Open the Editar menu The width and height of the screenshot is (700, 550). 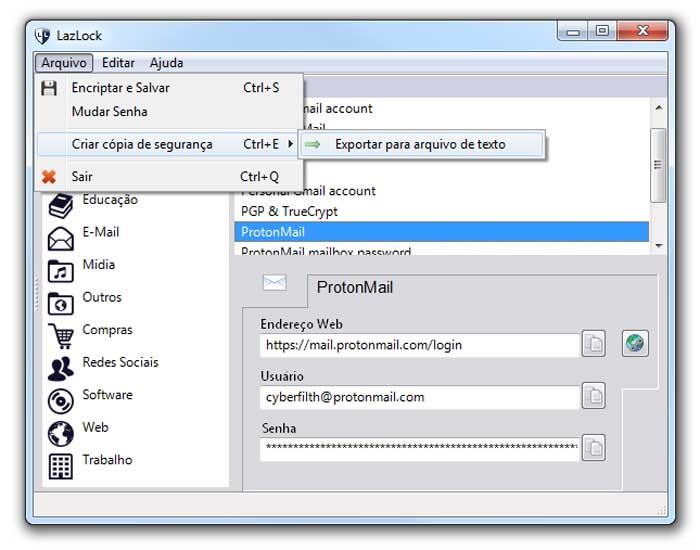[118, 63]
